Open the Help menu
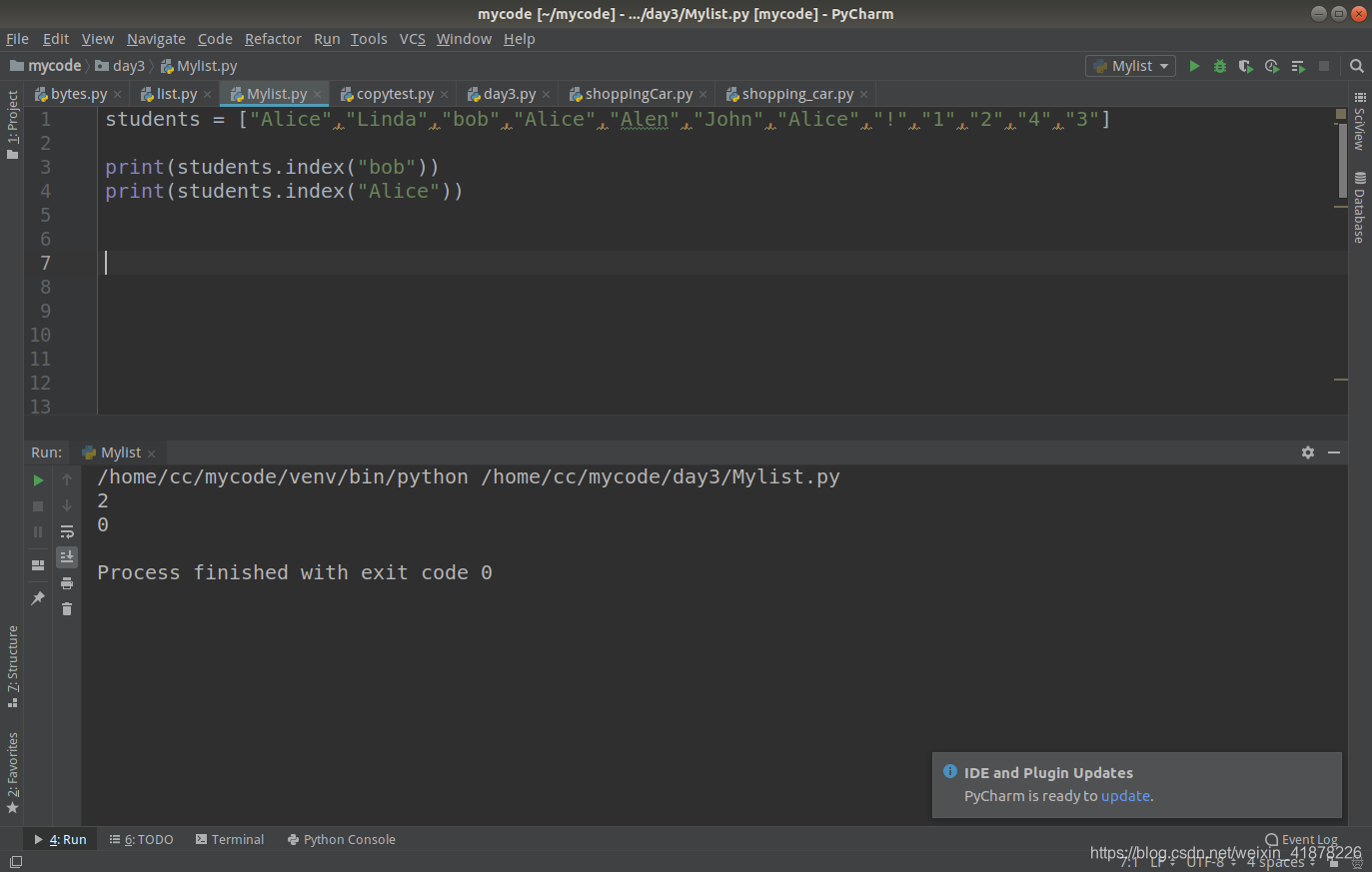 tap(520, 39)
